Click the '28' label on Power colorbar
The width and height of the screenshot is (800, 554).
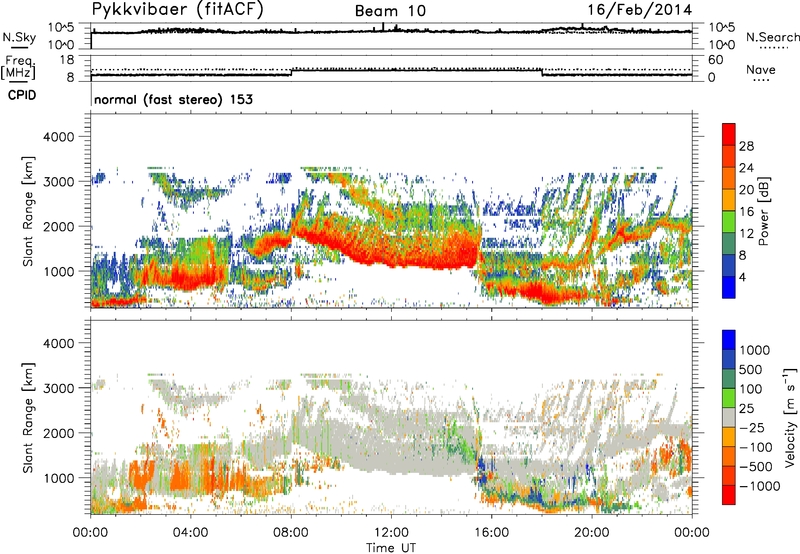tap(746, 146)
